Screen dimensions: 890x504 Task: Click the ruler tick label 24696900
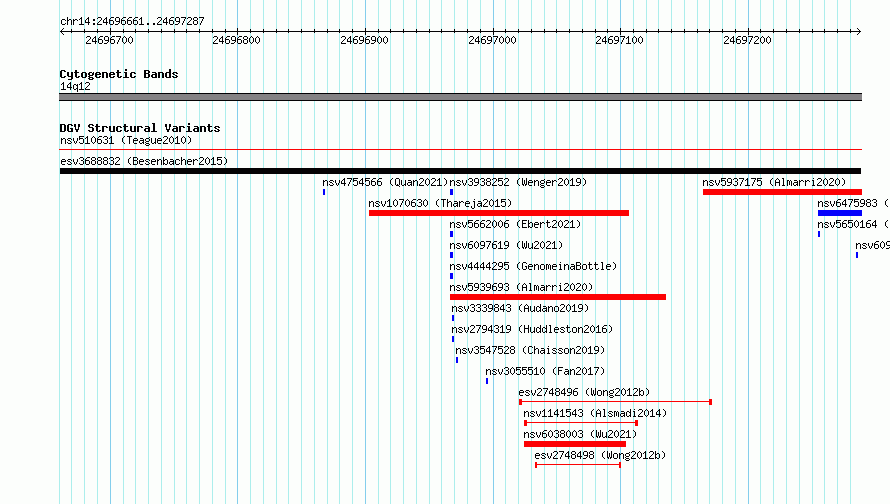click(364, 40)
